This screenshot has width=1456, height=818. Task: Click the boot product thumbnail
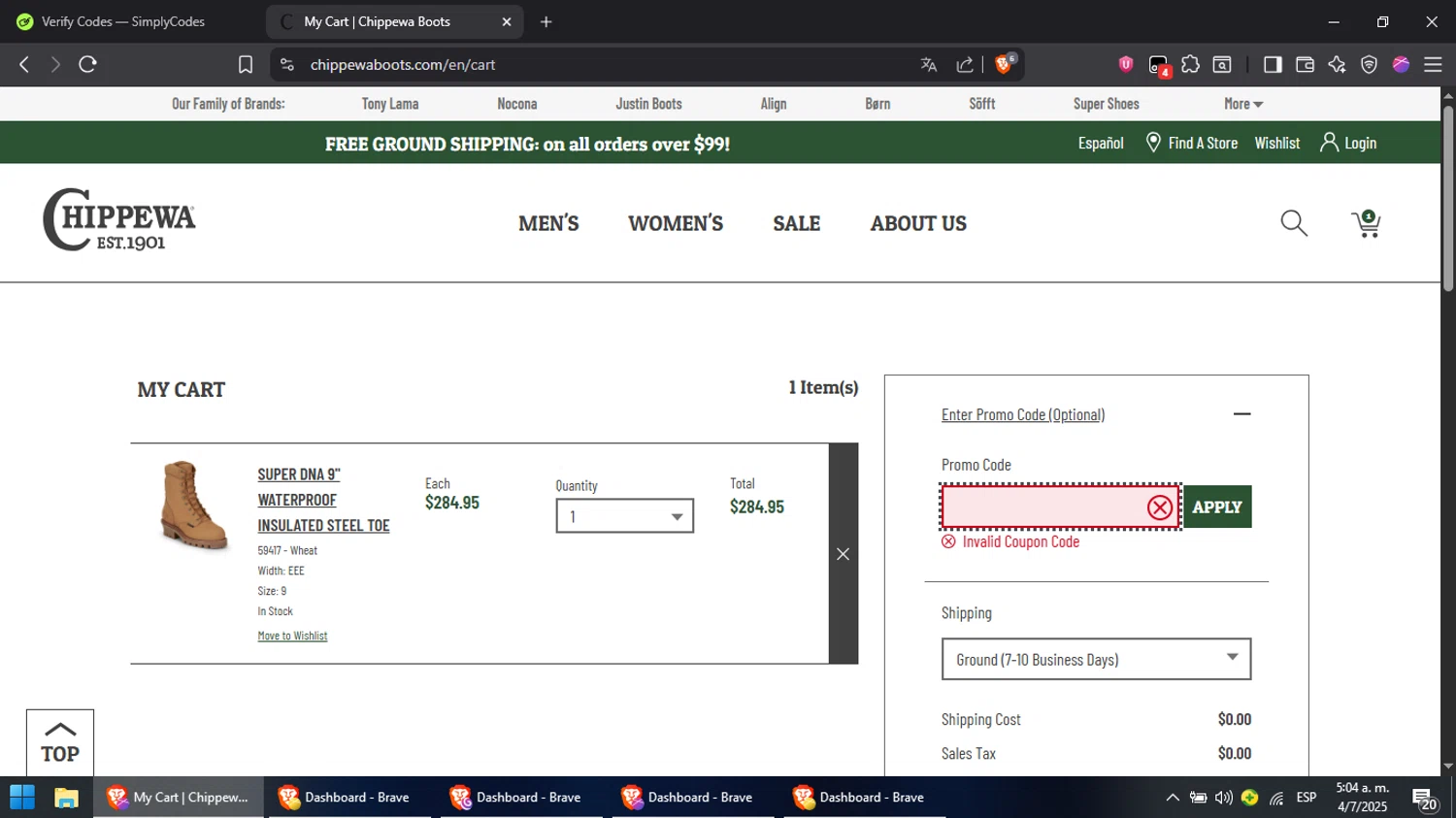pos(193,506)
